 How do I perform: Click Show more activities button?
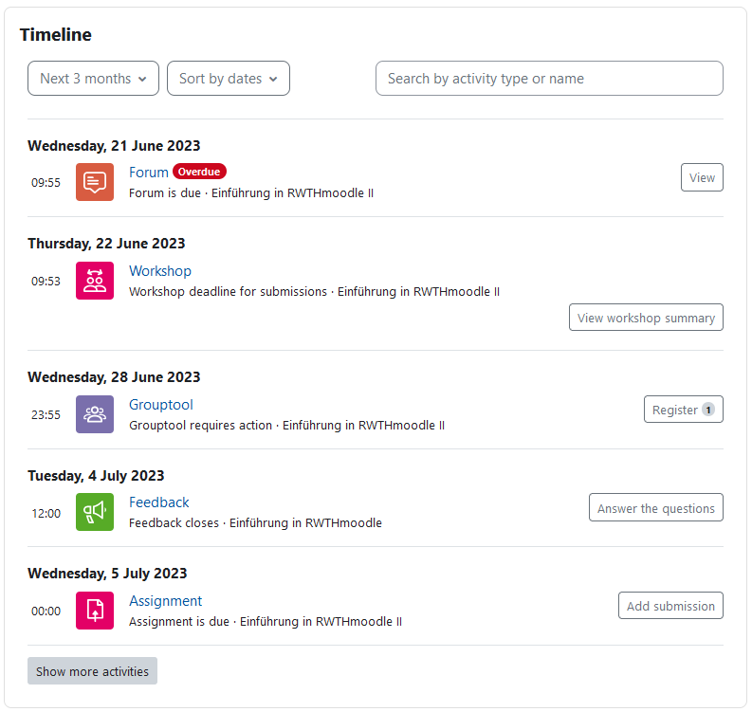[92, 671]
